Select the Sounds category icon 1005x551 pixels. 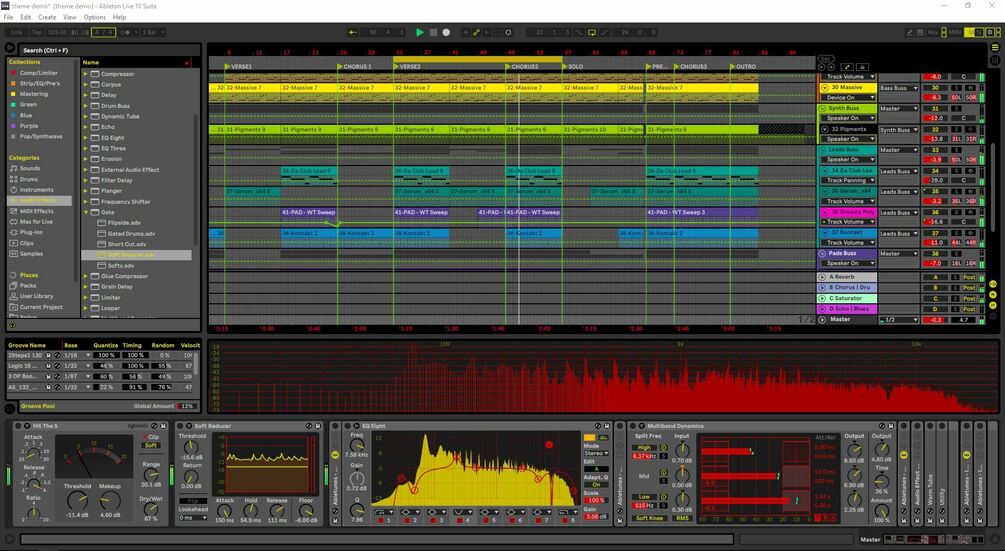13,169
